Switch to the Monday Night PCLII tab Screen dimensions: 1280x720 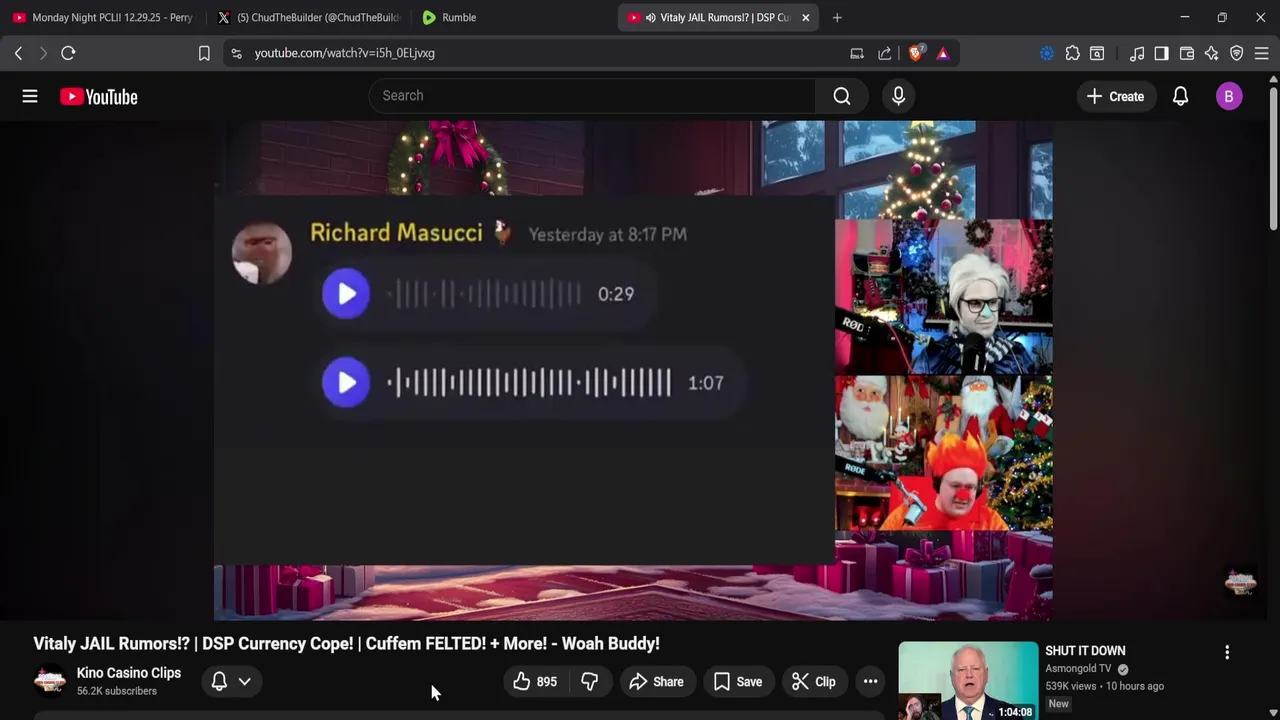pos(103,17)
